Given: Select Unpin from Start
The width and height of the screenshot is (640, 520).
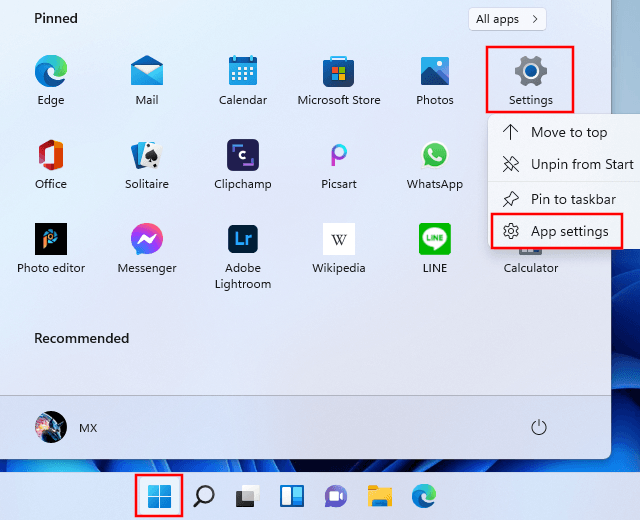Looking at the screenshot, I should coord(565,164).
